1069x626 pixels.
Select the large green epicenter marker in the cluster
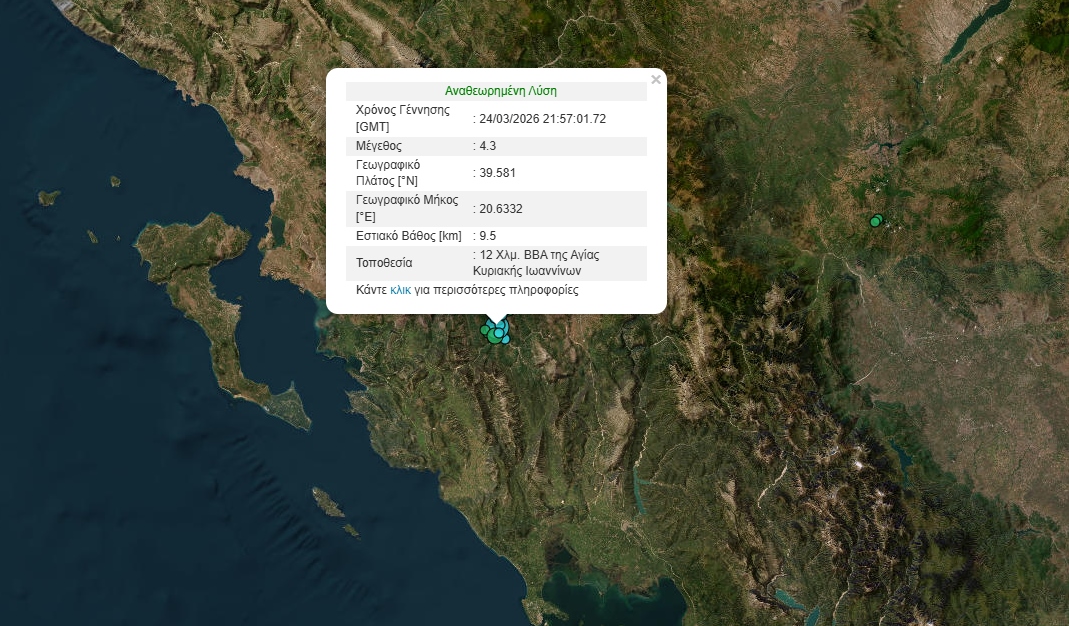494,338
